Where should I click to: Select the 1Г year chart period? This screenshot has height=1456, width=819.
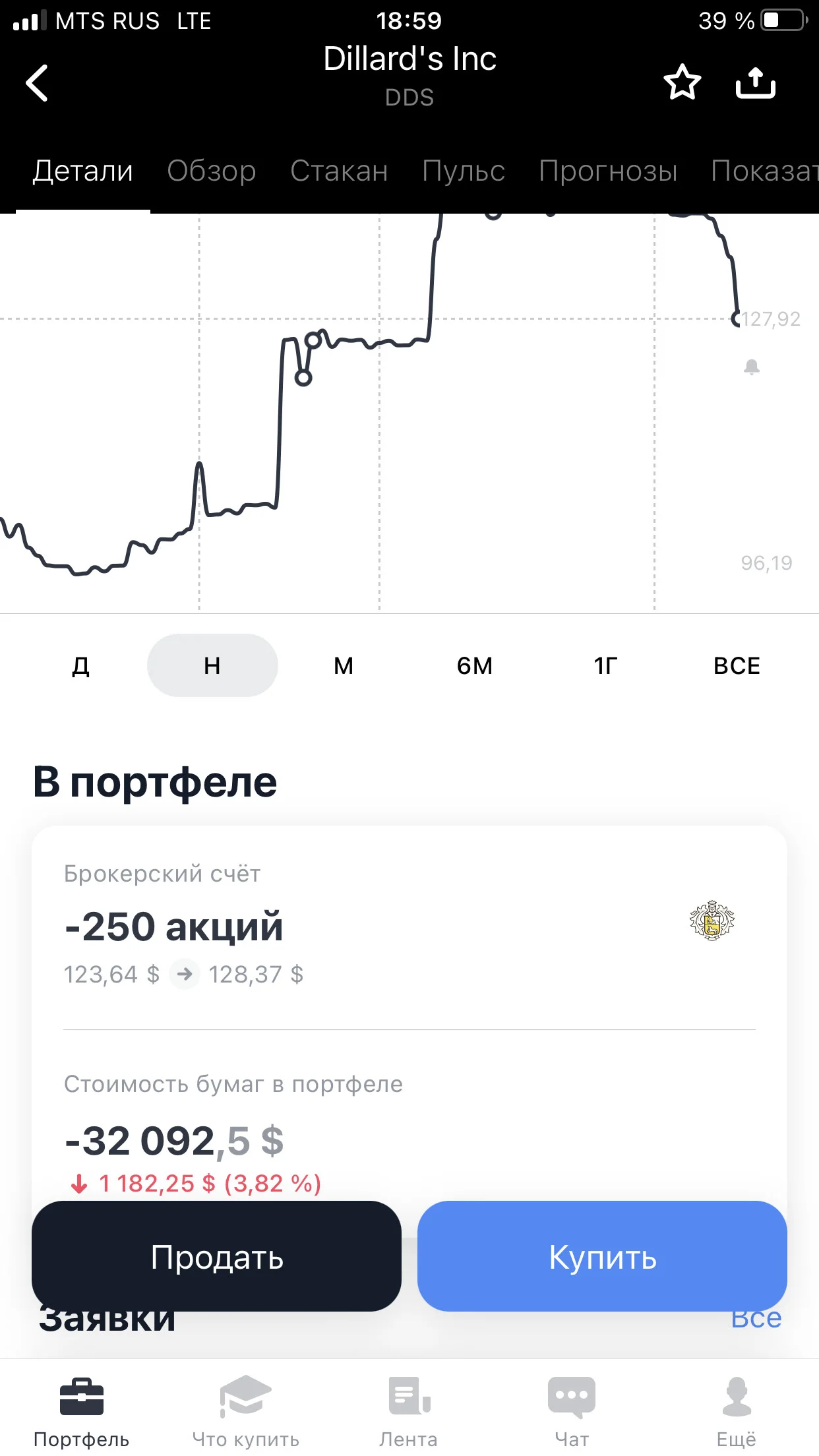606,665
